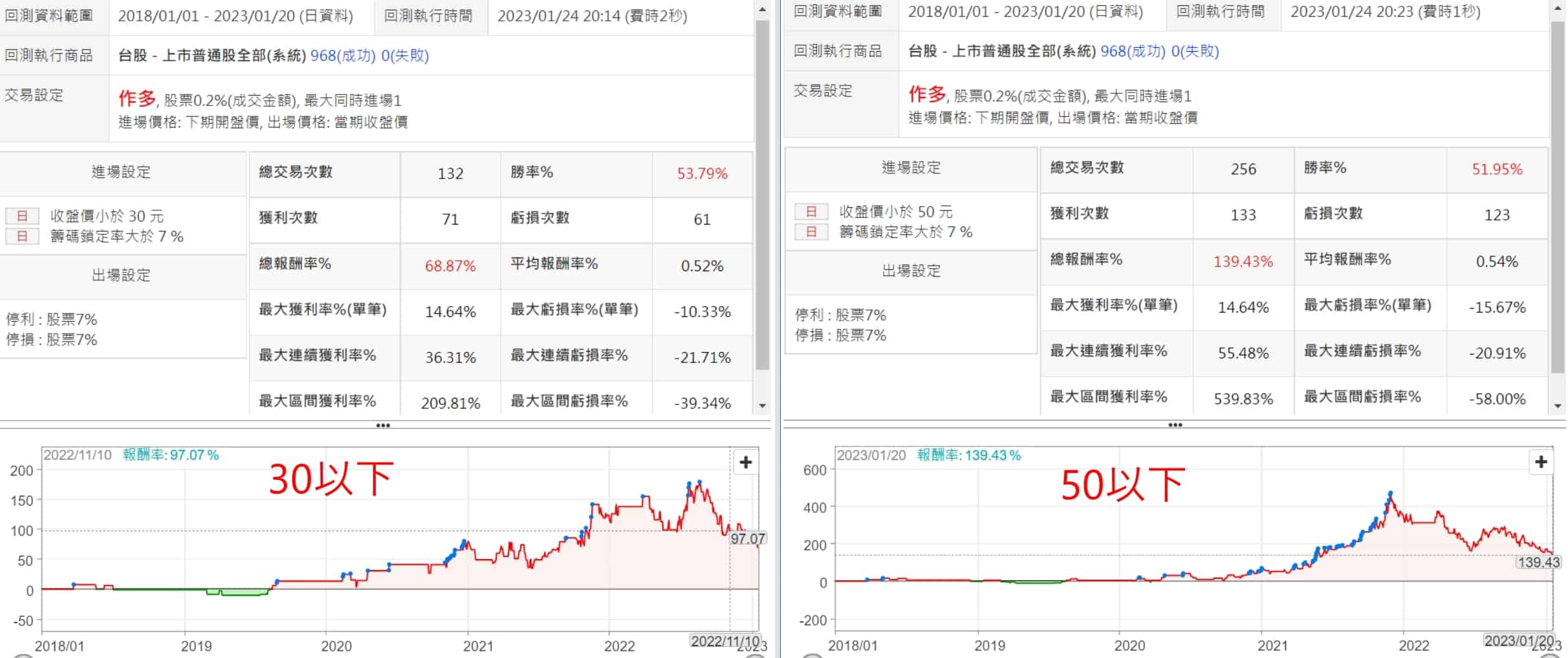This screenshot has height=658, width=1568.
Task: Select the 出場設定 header in the left panel
Action: (x=121, y=276)
